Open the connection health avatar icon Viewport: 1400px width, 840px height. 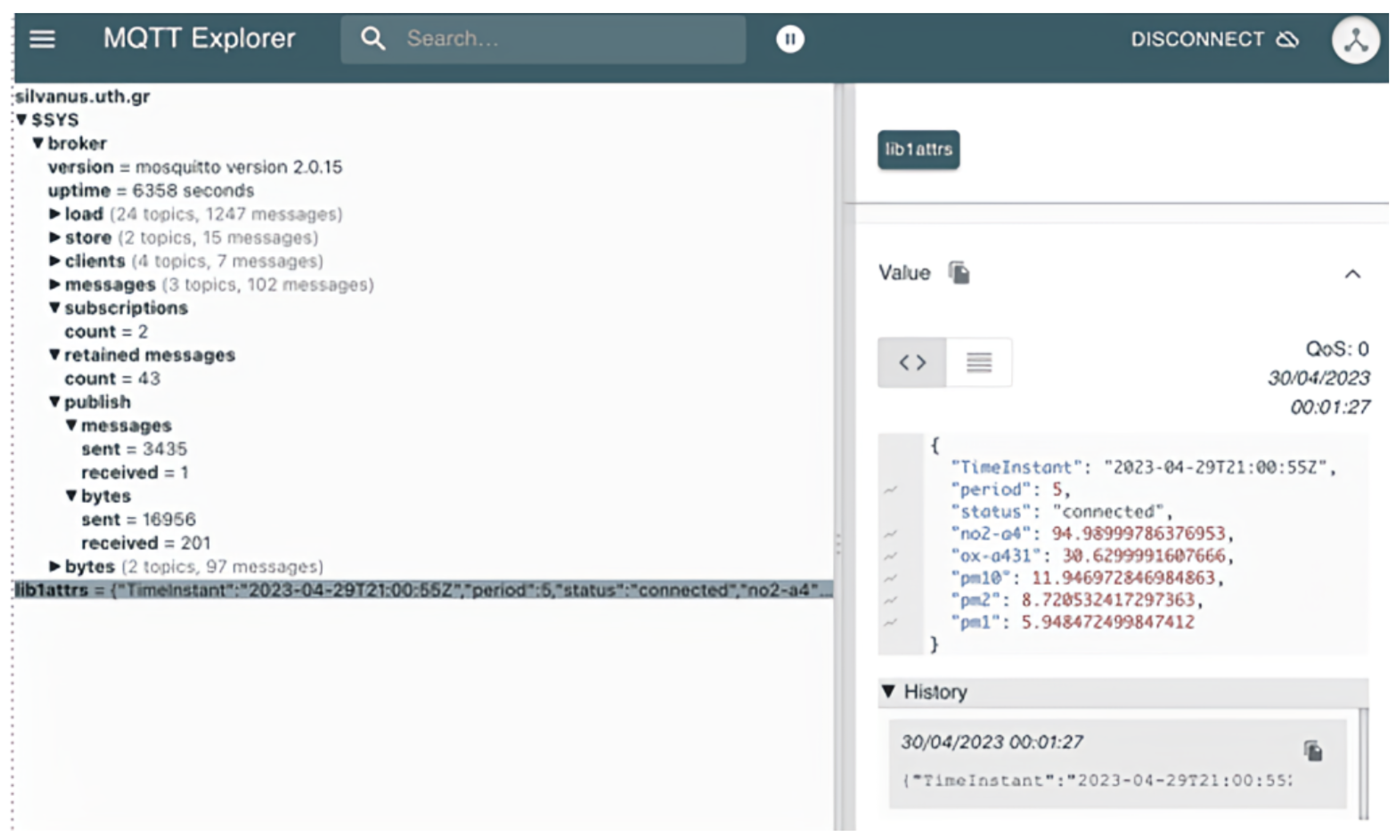coord(1355,40)
